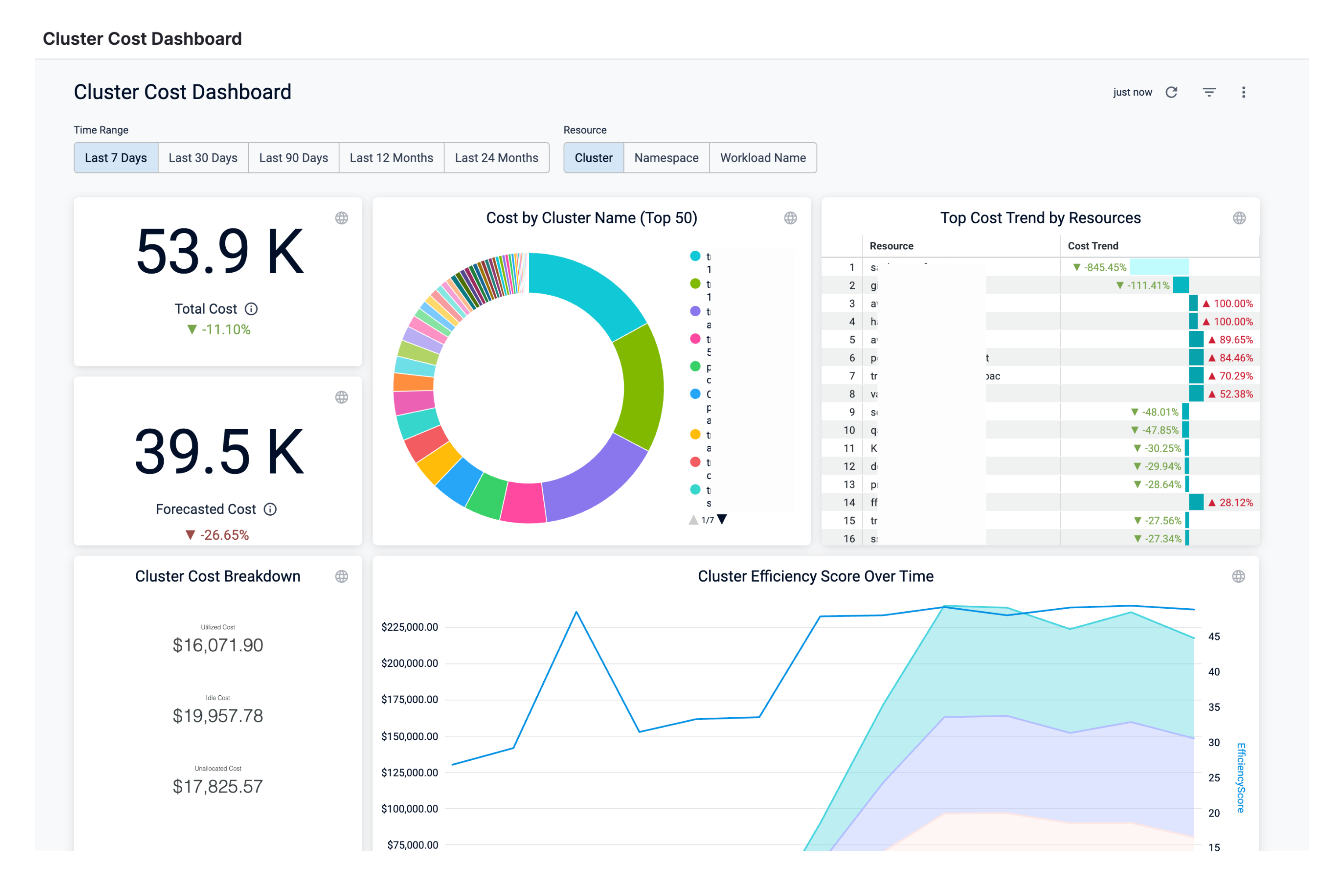Go to previous legend page arrow

click(x=693, y=520)
